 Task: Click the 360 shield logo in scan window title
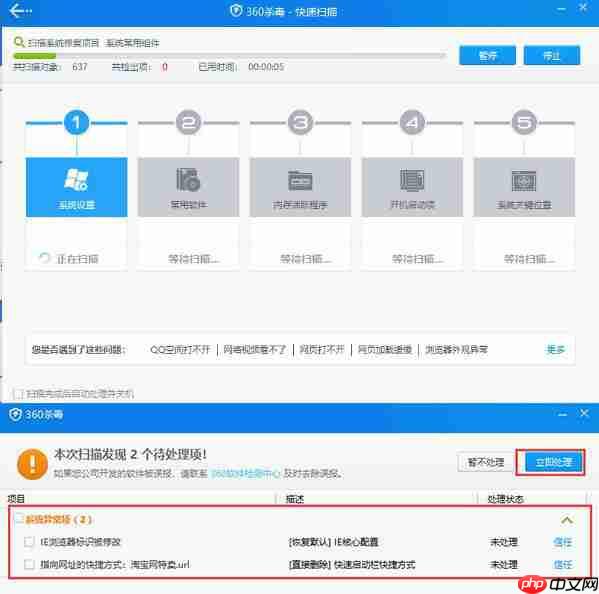point(236,11)
